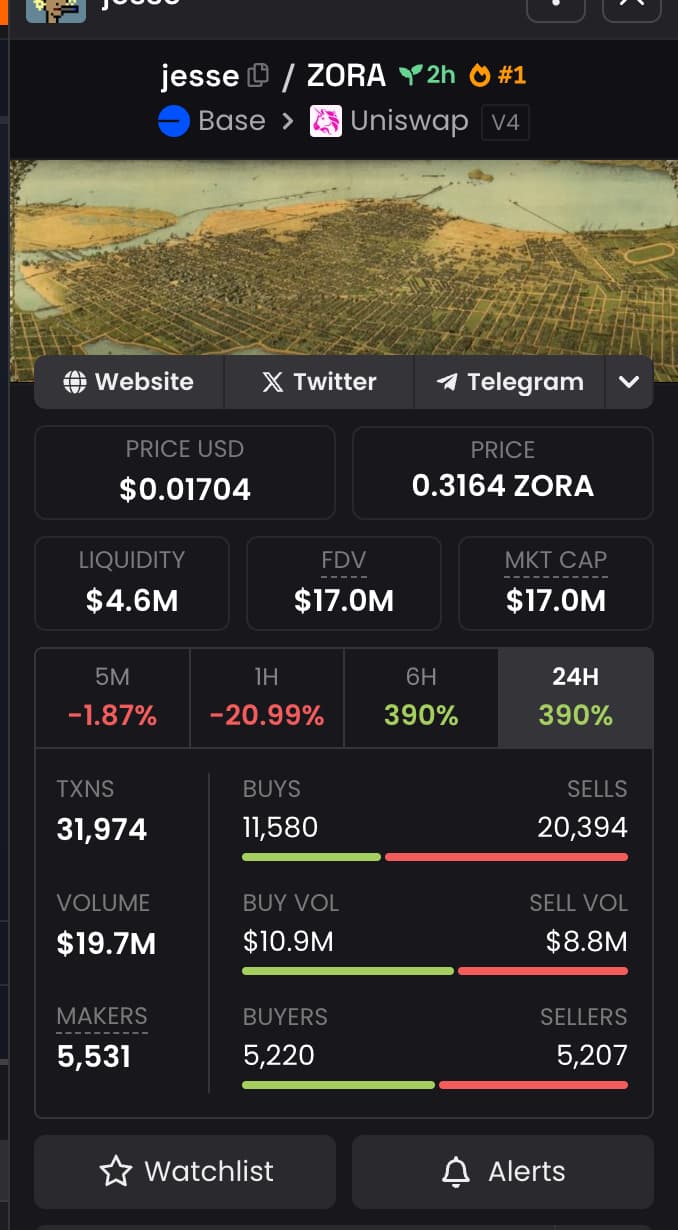Select the 24H timeframe tab

coord(575,697)
